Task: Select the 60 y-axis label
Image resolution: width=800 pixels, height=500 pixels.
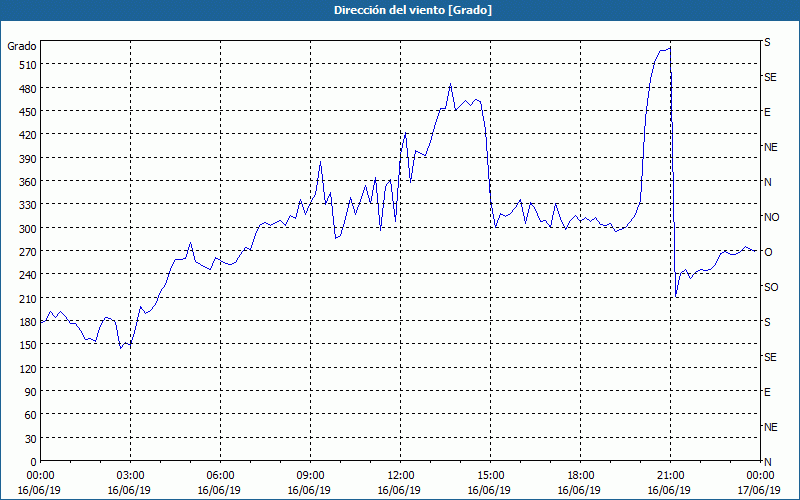Action: click(x=31, y=415)
